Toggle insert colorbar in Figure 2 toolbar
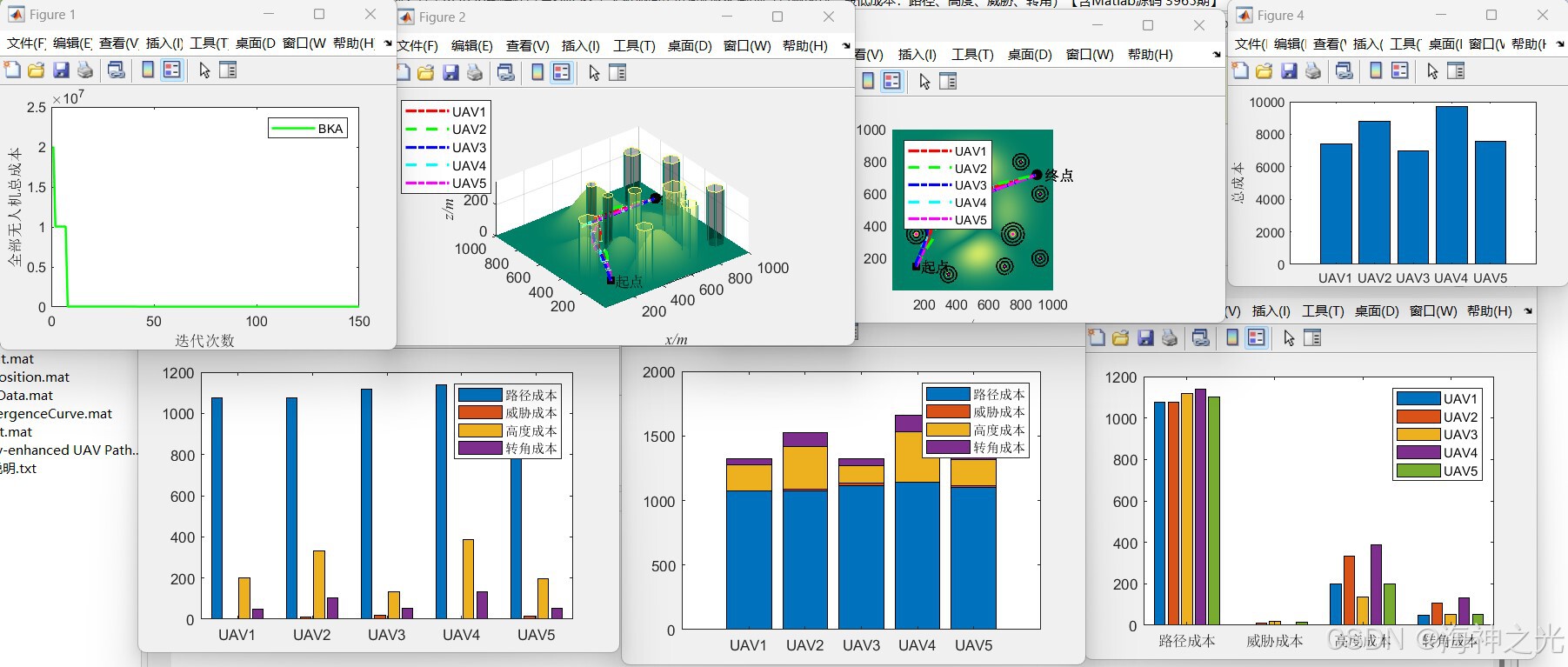The width and height of the screenshot is (1568, 667). point(537,72)
